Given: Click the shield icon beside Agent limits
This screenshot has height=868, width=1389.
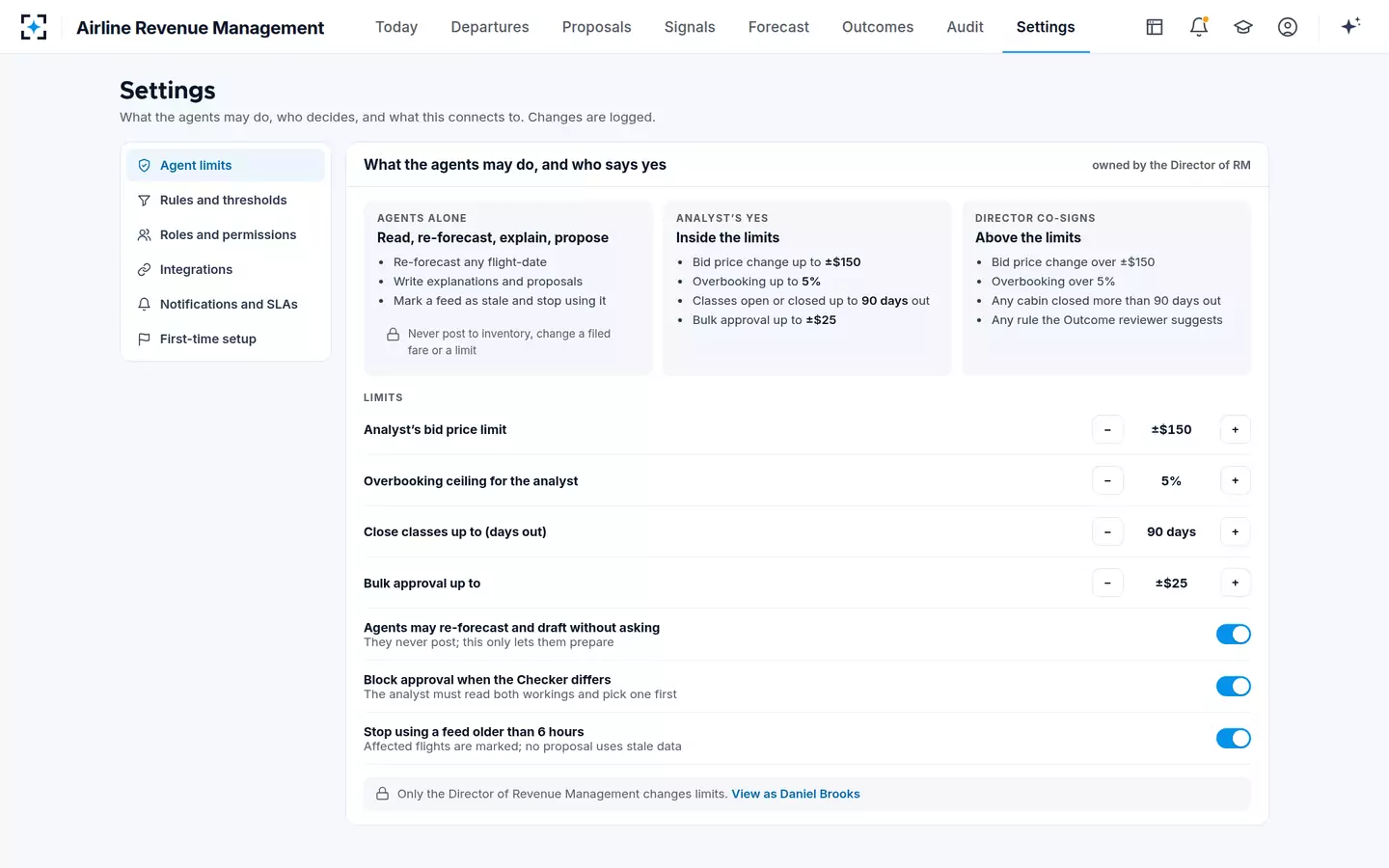Looking at the screenshot, I should click(x=144, y=165).
